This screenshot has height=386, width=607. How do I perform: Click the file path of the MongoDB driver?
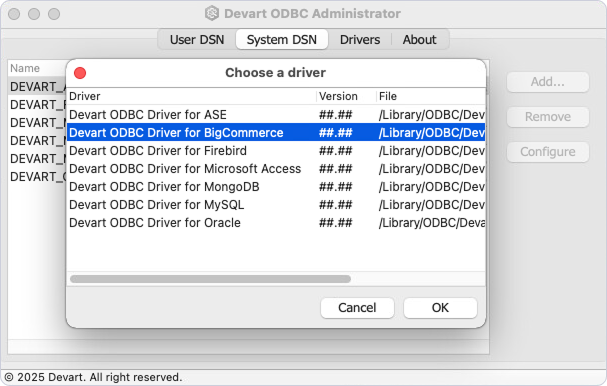click(432, 187)
